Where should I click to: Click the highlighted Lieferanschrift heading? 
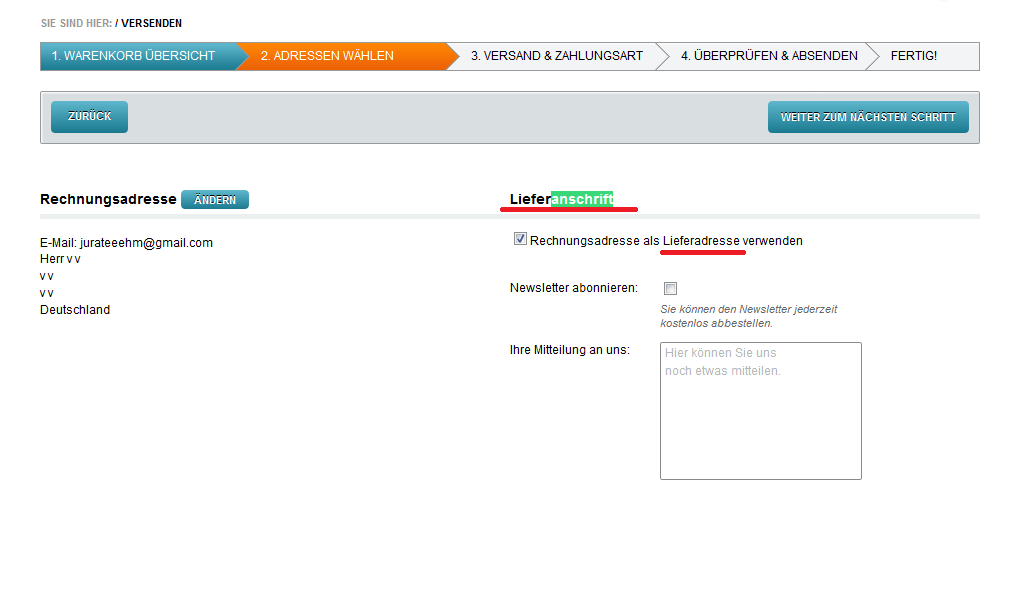pyautogui.click(x=562, y=199)
